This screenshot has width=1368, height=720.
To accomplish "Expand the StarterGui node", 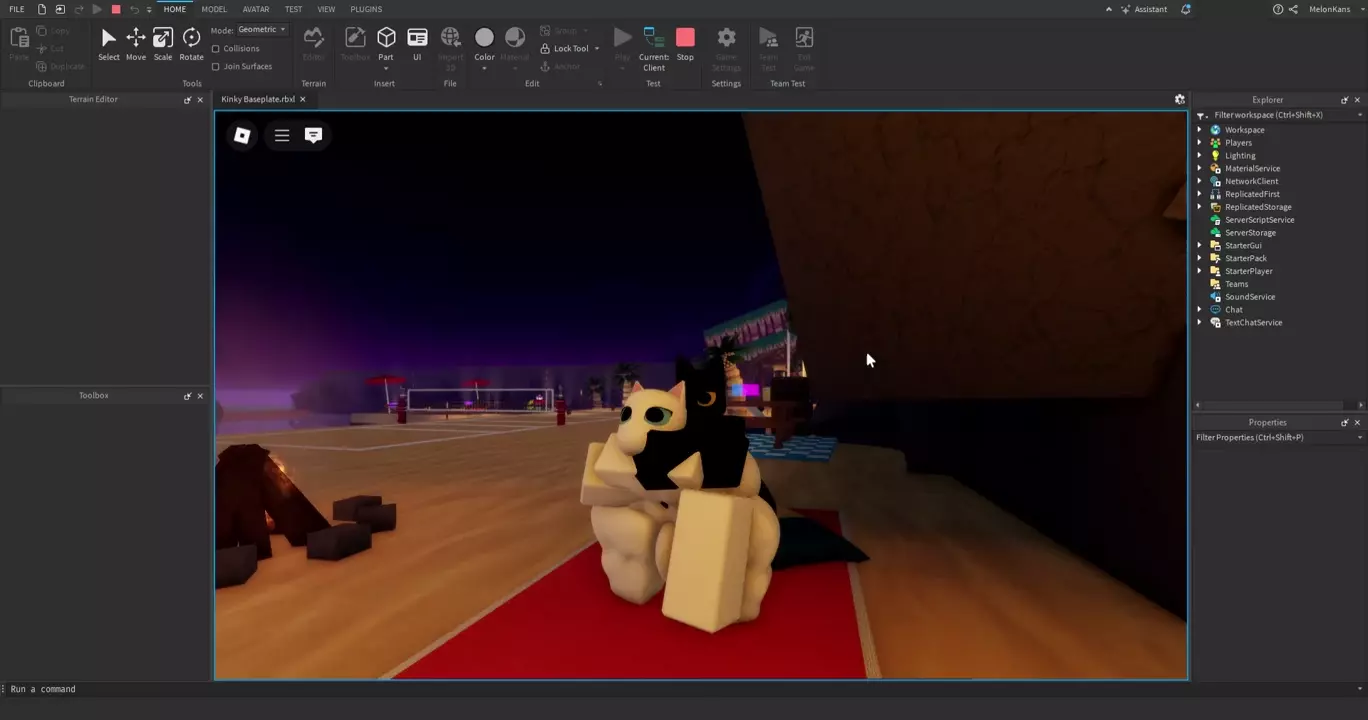I will (x=1200, y=245).
